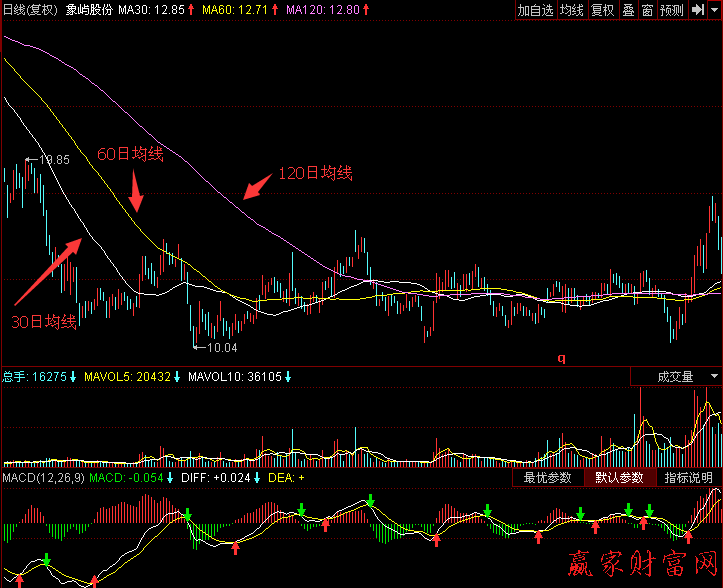Screen dimensions: 723x588
Task: Click the 预测 forecast button
Action: 671,10
